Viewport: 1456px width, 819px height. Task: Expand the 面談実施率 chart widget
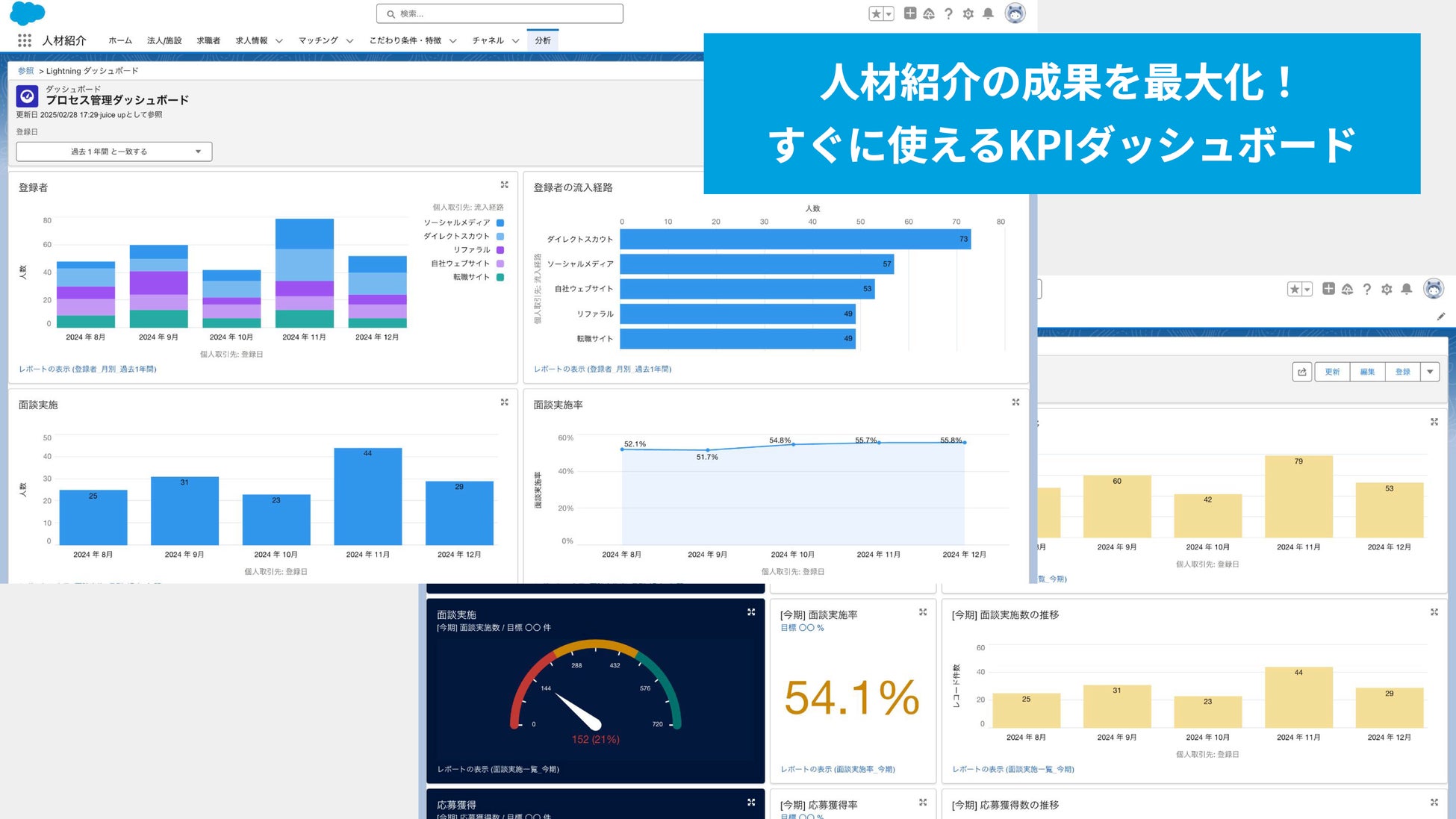1015,402
